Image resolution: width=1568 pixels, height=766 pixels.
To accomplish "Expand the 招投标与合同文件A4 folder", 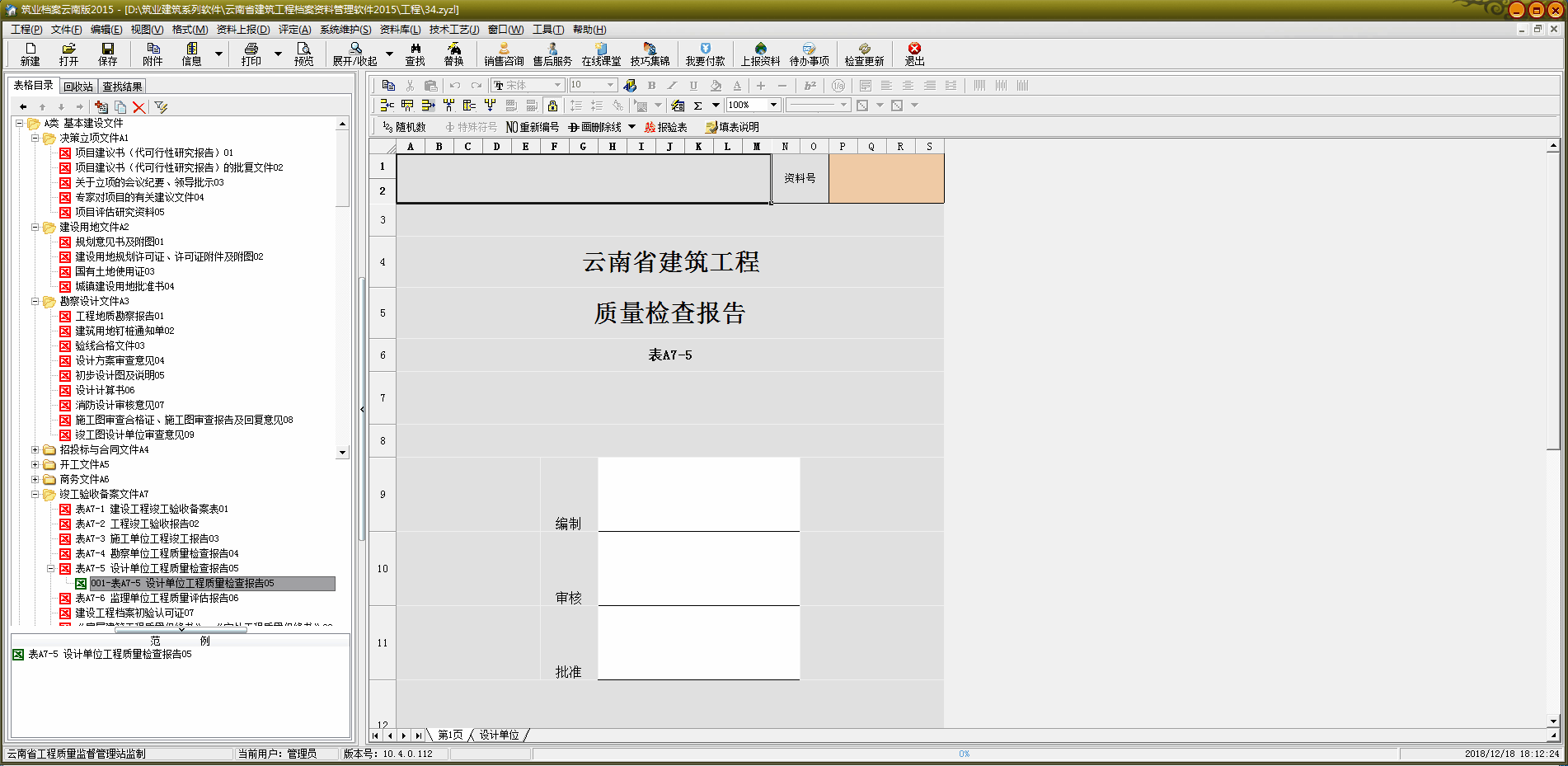I will pyautogui.click(x=35, y=449).
